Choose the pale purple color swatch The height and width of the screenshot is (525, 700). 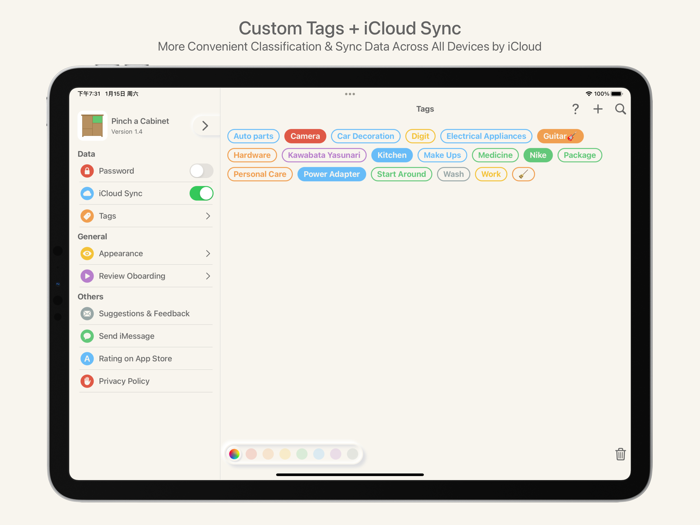[x=336, y=454]
